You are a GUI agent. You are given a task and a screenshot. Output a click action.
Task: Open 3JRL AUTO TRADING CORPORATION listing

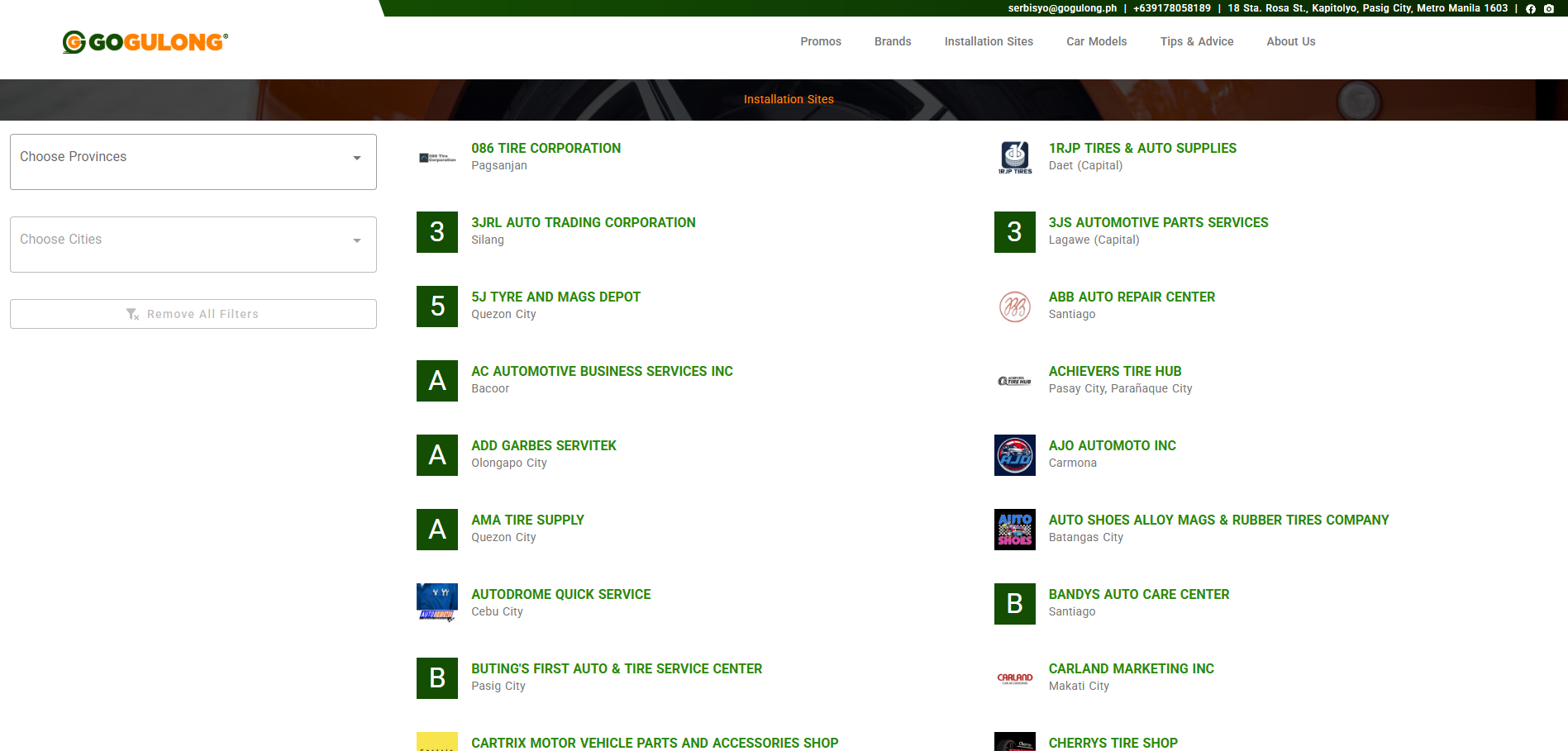click(x=584, y=222)
